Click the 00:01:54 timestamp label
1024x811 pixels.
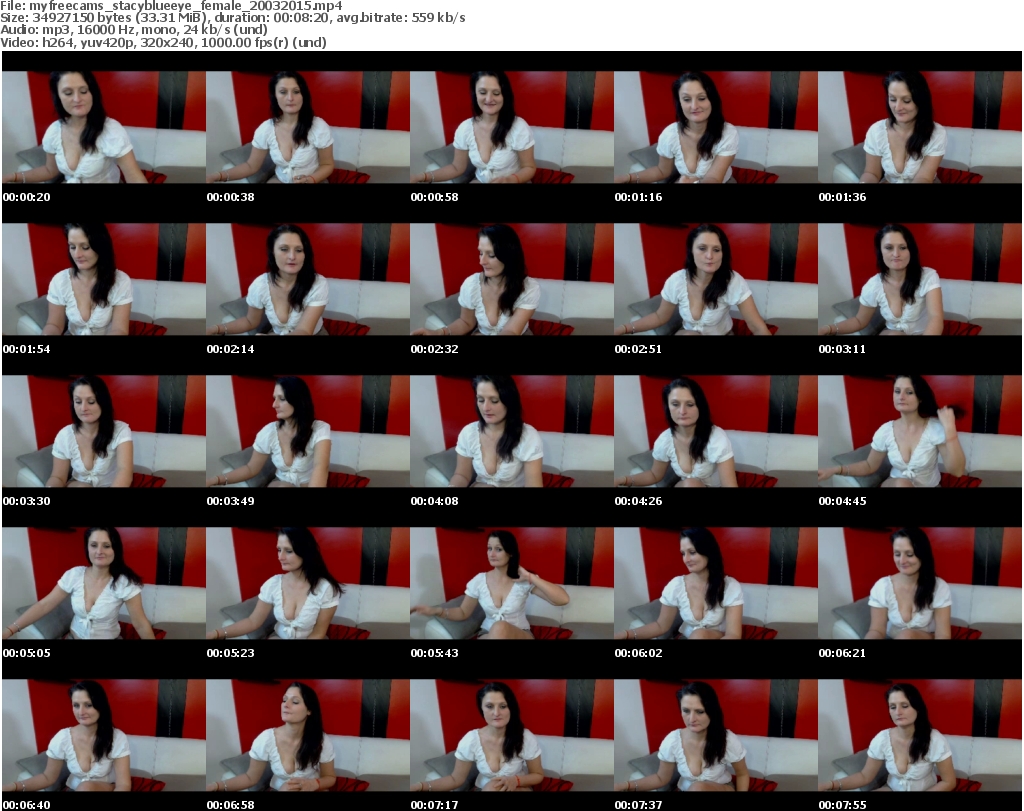tap(27, 349)
